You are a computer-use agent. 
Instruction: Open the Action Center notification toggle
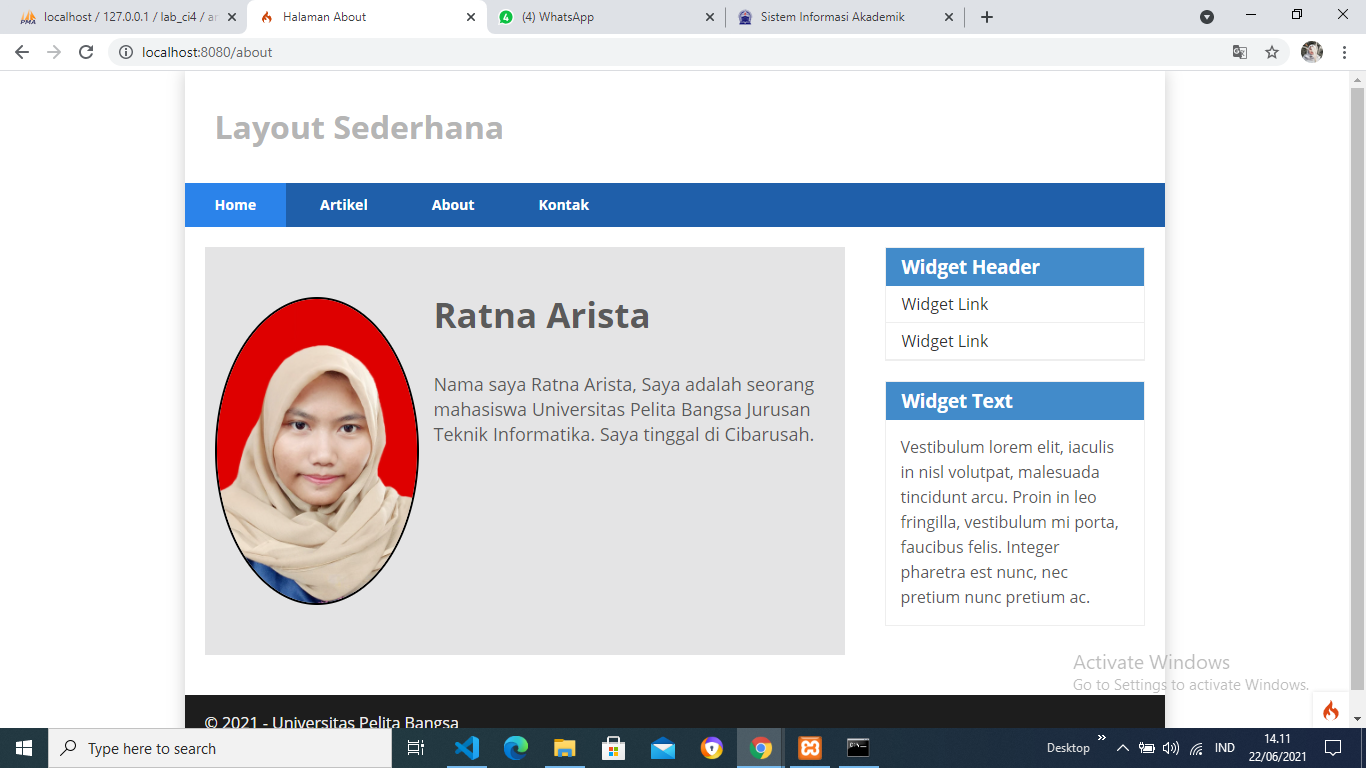(x=1334, y=748)
